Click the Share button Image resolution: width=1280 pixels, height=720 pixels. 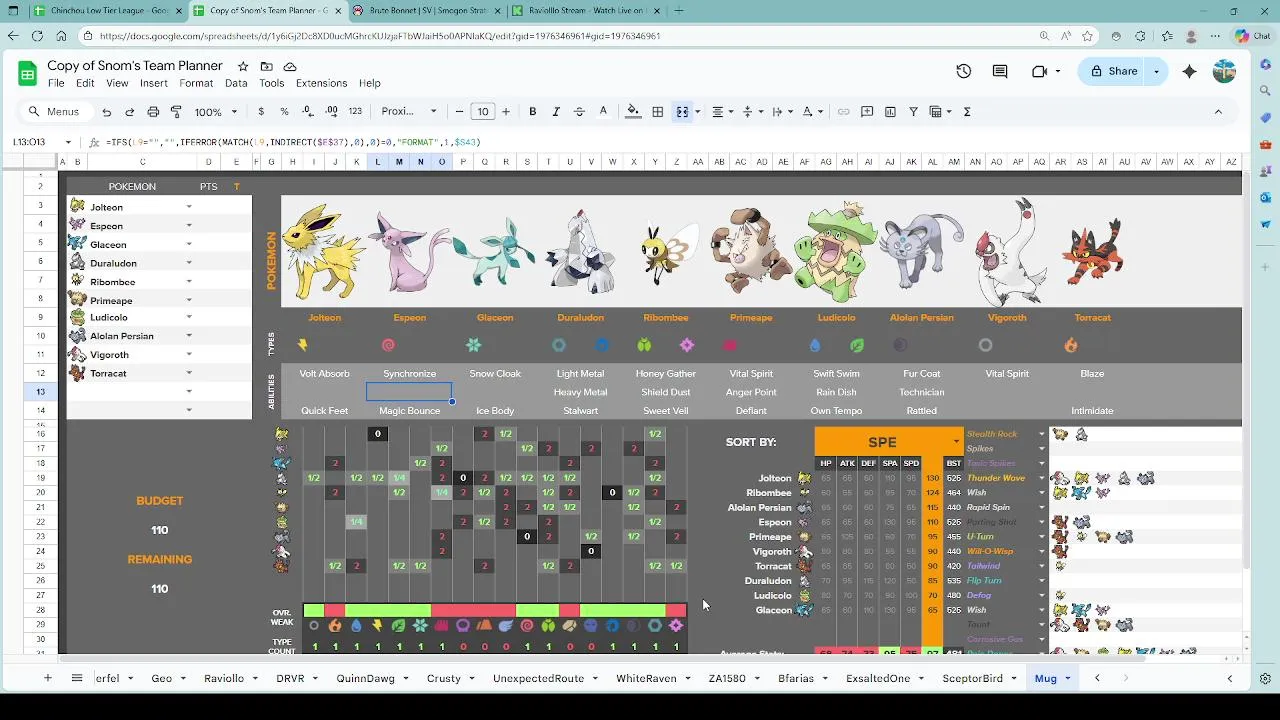pos(1114,72)
